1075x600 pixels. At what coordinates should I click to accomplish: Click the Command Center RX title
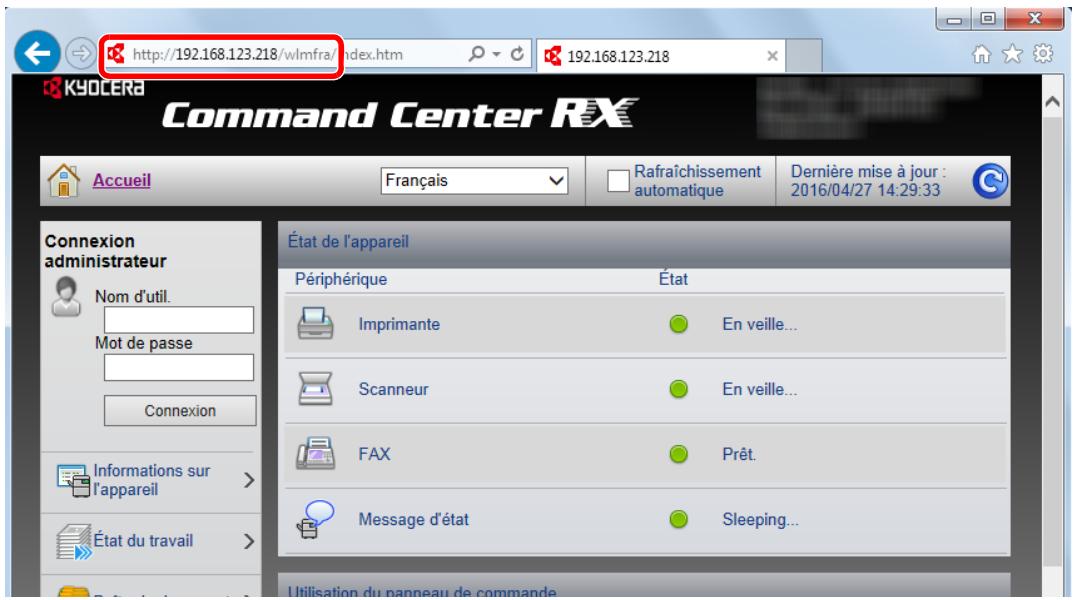[400, 114]
